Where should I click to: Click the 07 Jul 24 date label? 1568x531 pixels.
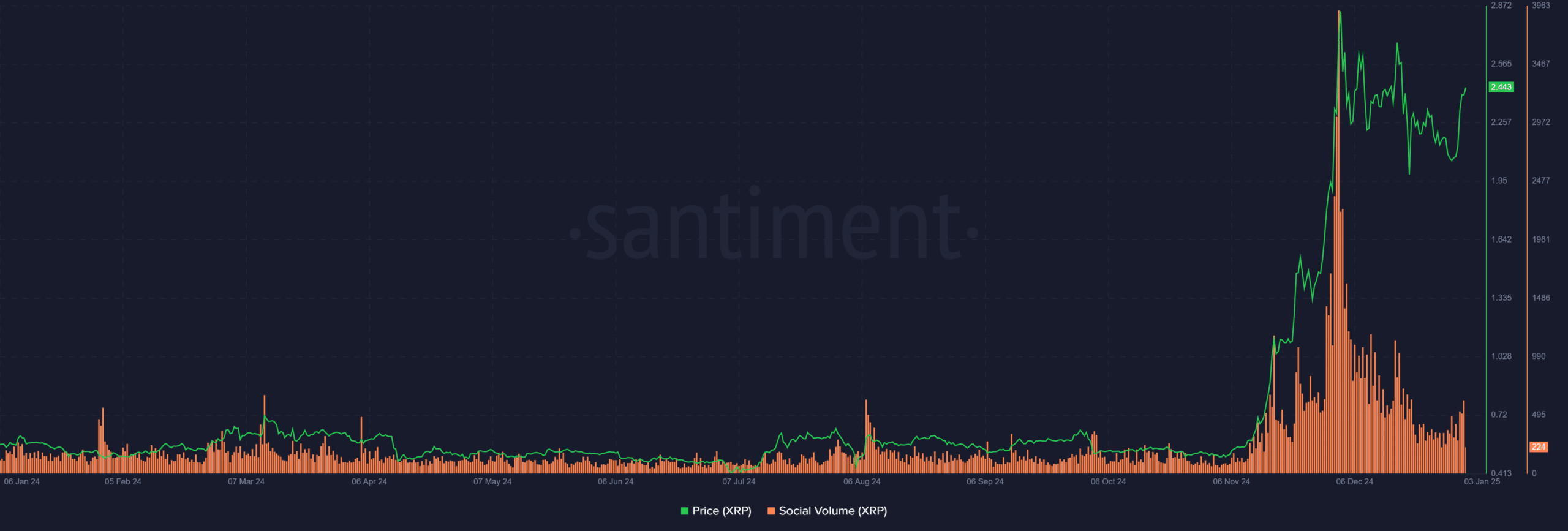point(739,481)
